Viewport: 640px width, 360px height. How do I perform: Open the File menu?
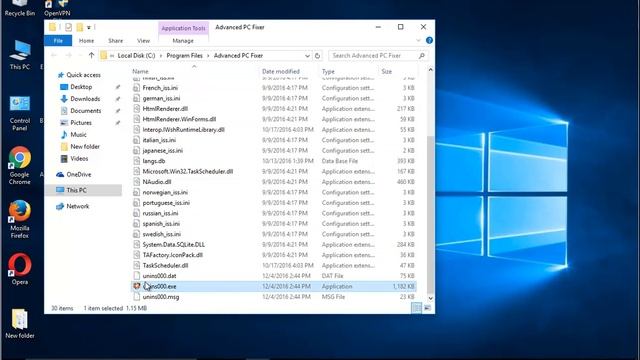pyautogui.click(x=58, y=41)
